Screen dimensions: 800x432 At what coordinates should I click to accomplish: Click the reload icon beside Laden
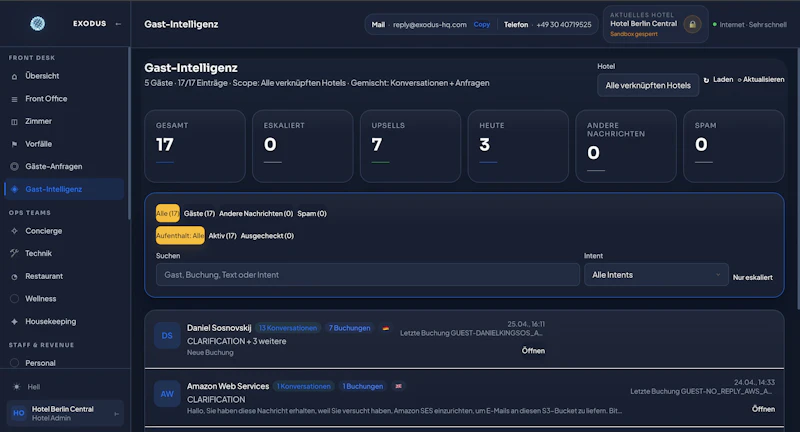click(x=706, y=80)
